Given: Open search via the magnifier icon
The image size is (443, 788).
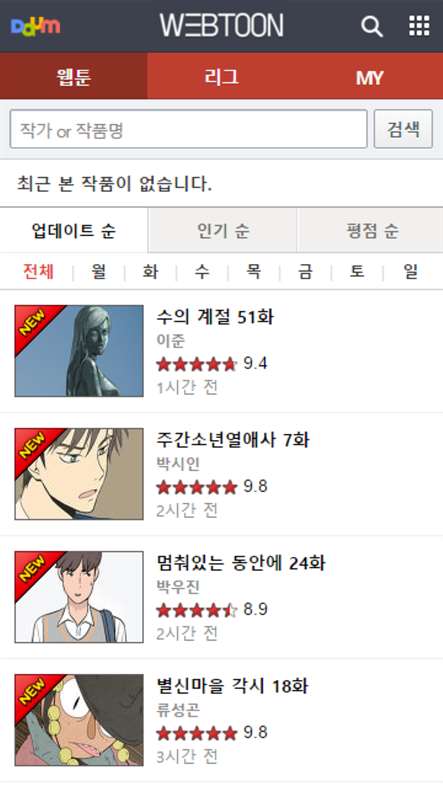Looking at the screenshot, I should tap(372, 26).
